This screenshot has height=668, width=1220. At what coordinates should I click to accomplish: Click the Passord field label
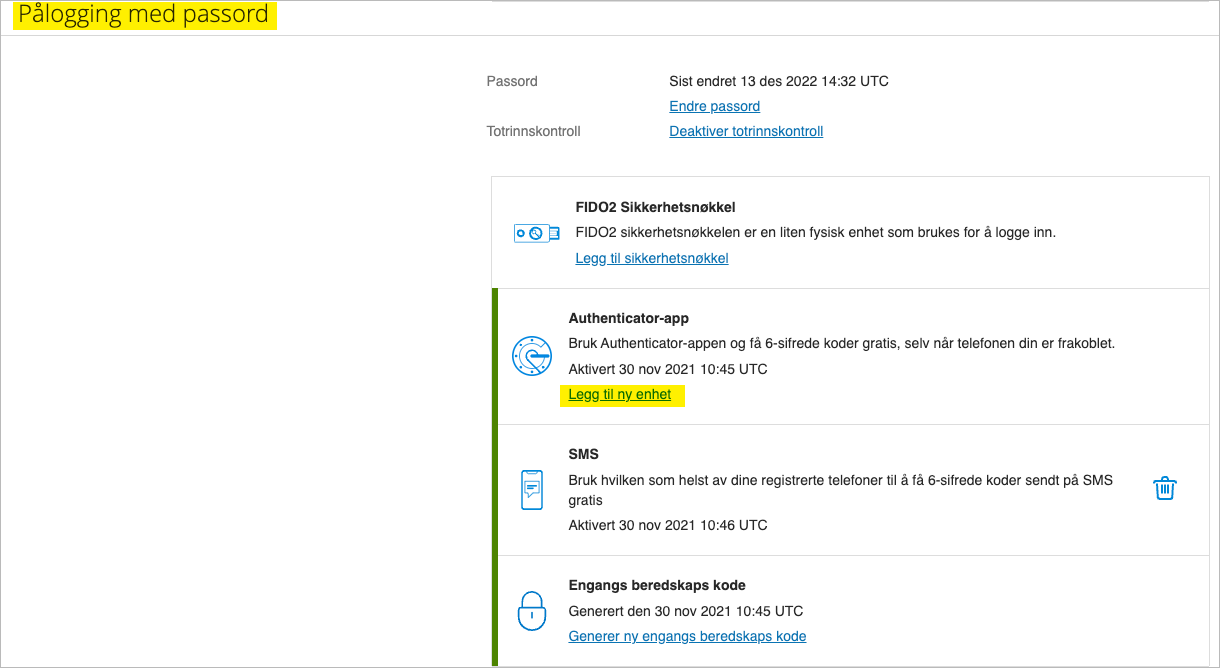coord(512,81)
